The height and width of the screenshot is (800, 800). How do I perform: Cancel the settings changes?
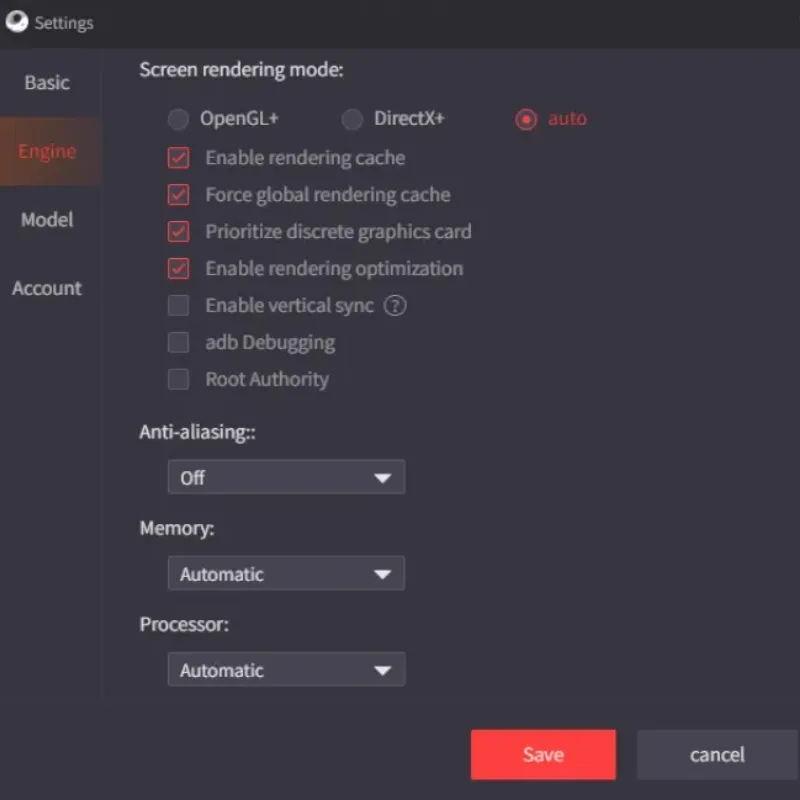pos(716,754)
